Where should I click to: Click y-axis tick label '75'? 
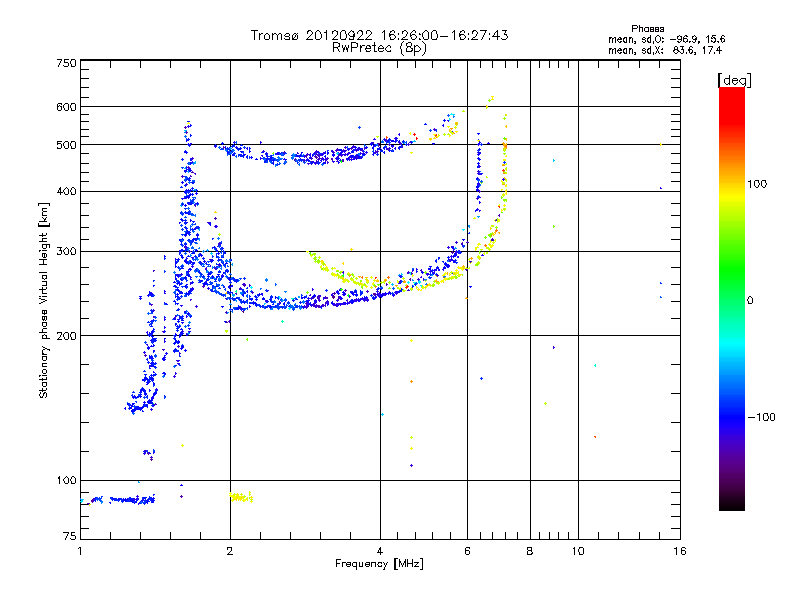pyautogui.click(x=70, y=536)
